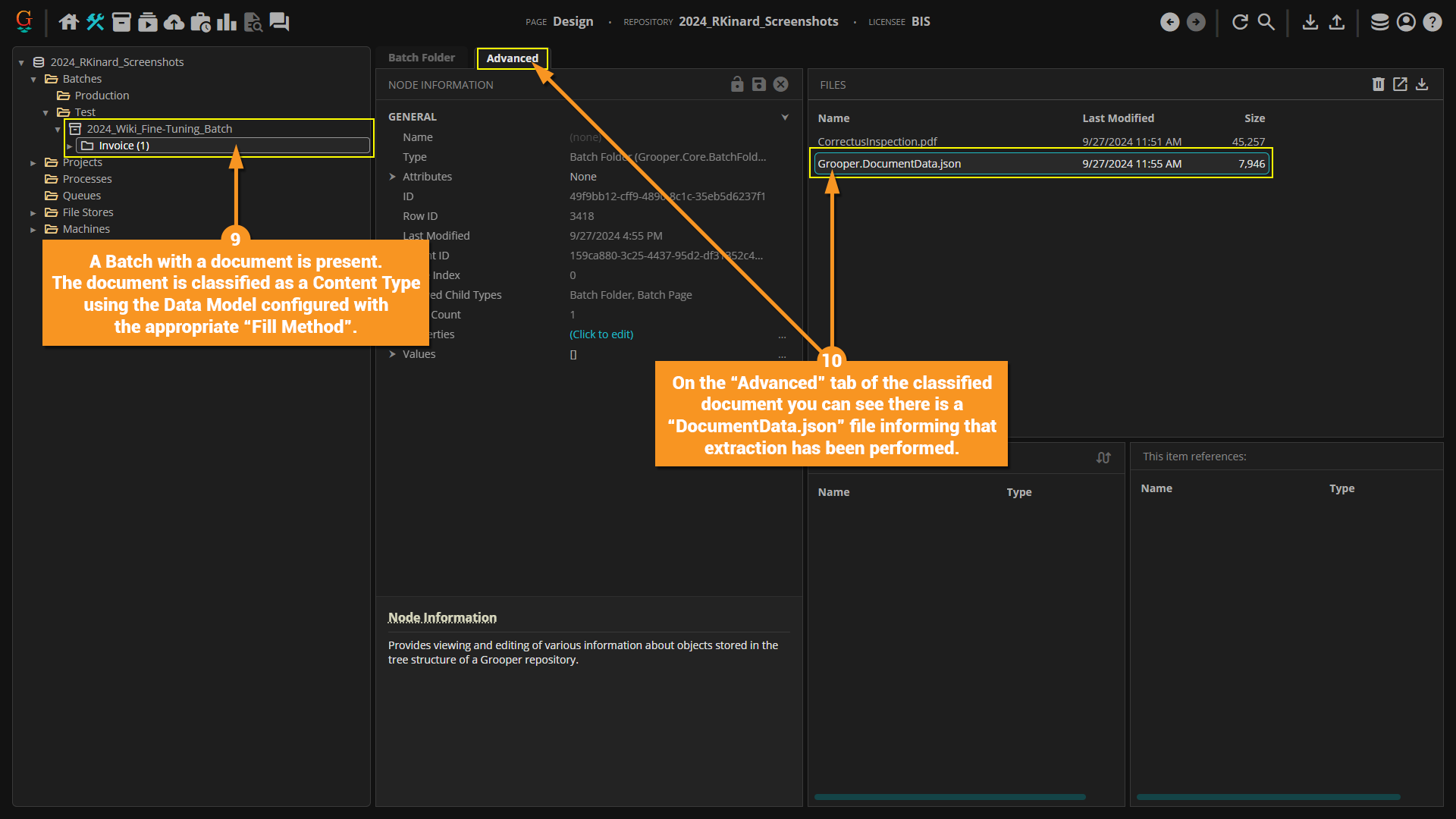
Task: Expand the Projects folder in tree
Action: pos(33,162)
